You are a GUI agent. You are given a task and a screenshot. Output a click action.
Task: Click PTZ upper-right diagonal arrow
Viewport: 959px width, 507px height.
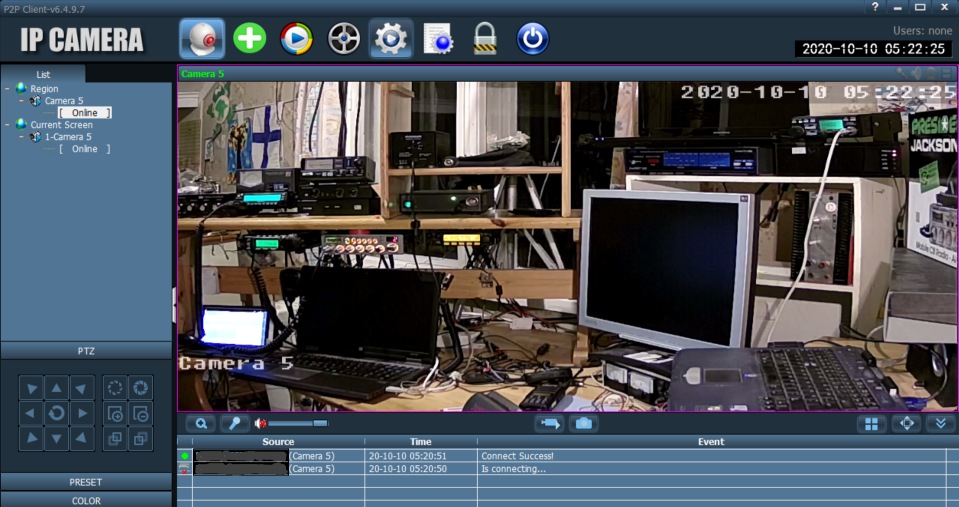click(82, 388)
